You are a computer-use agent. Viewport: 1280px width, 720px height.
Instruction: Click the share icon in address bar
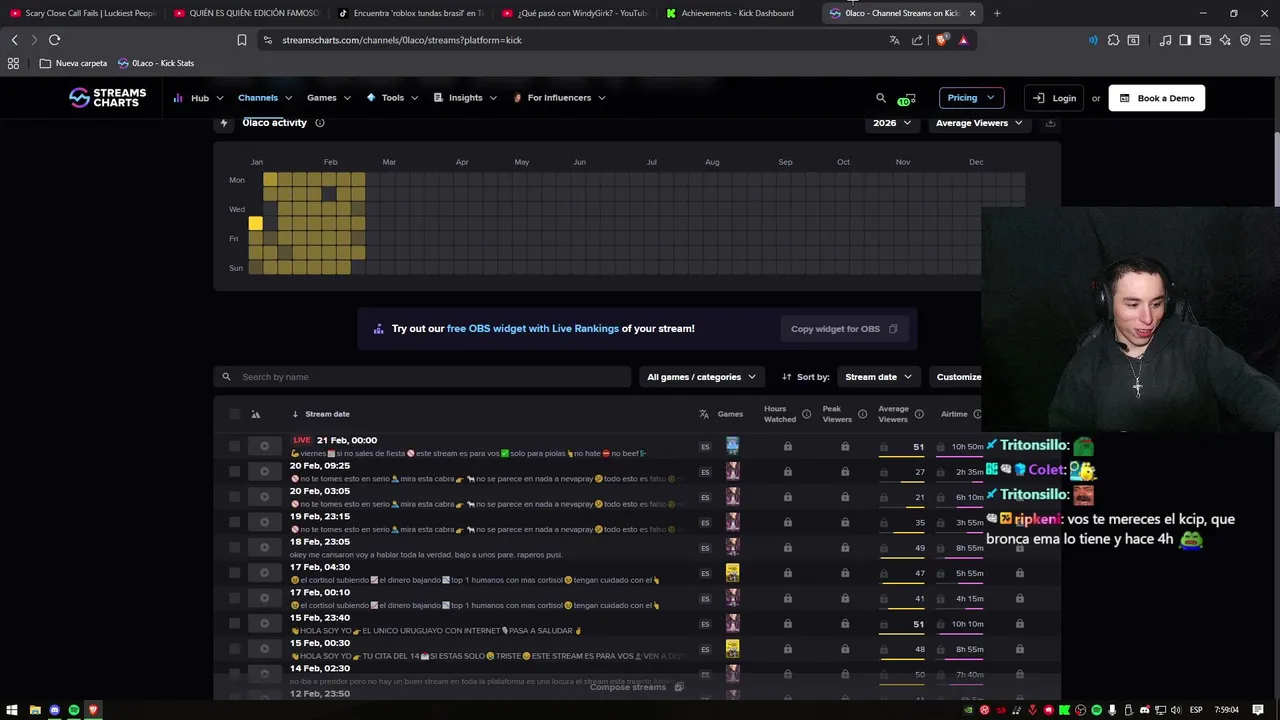click(917, 40)
